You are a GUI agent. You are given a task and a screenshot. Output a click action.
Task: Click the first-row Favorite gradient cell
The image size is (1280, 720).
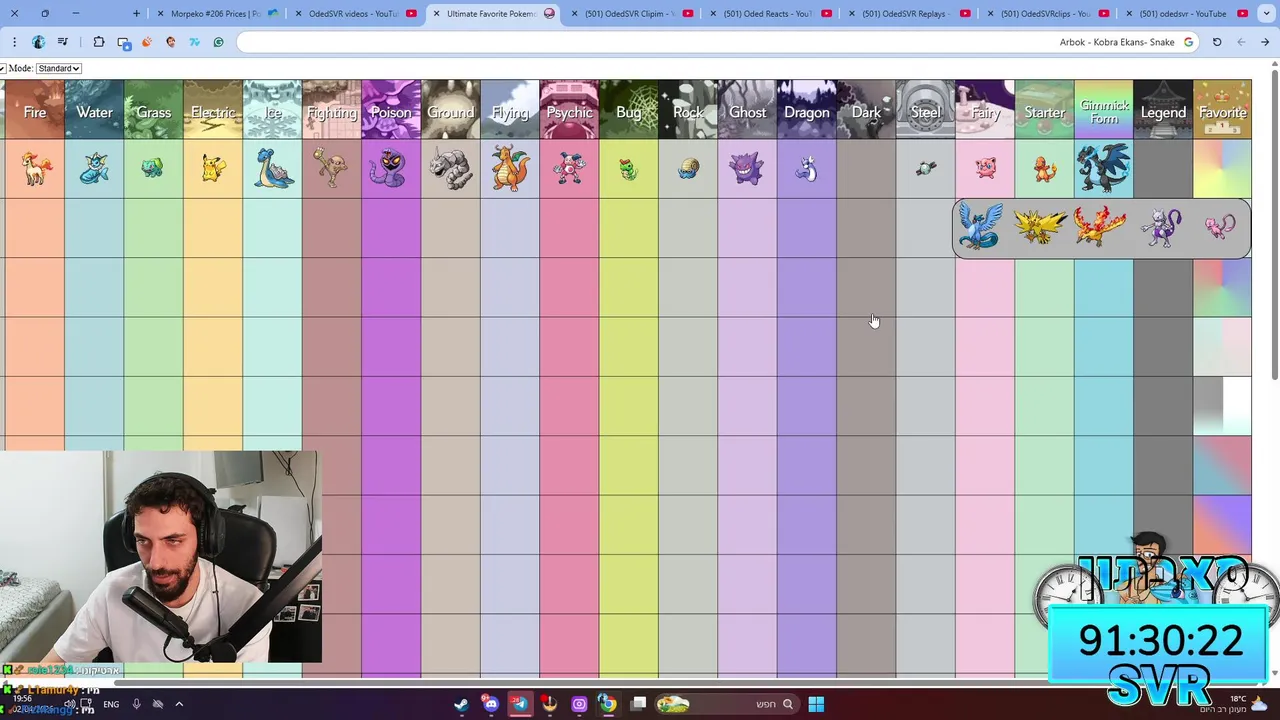1222,169
